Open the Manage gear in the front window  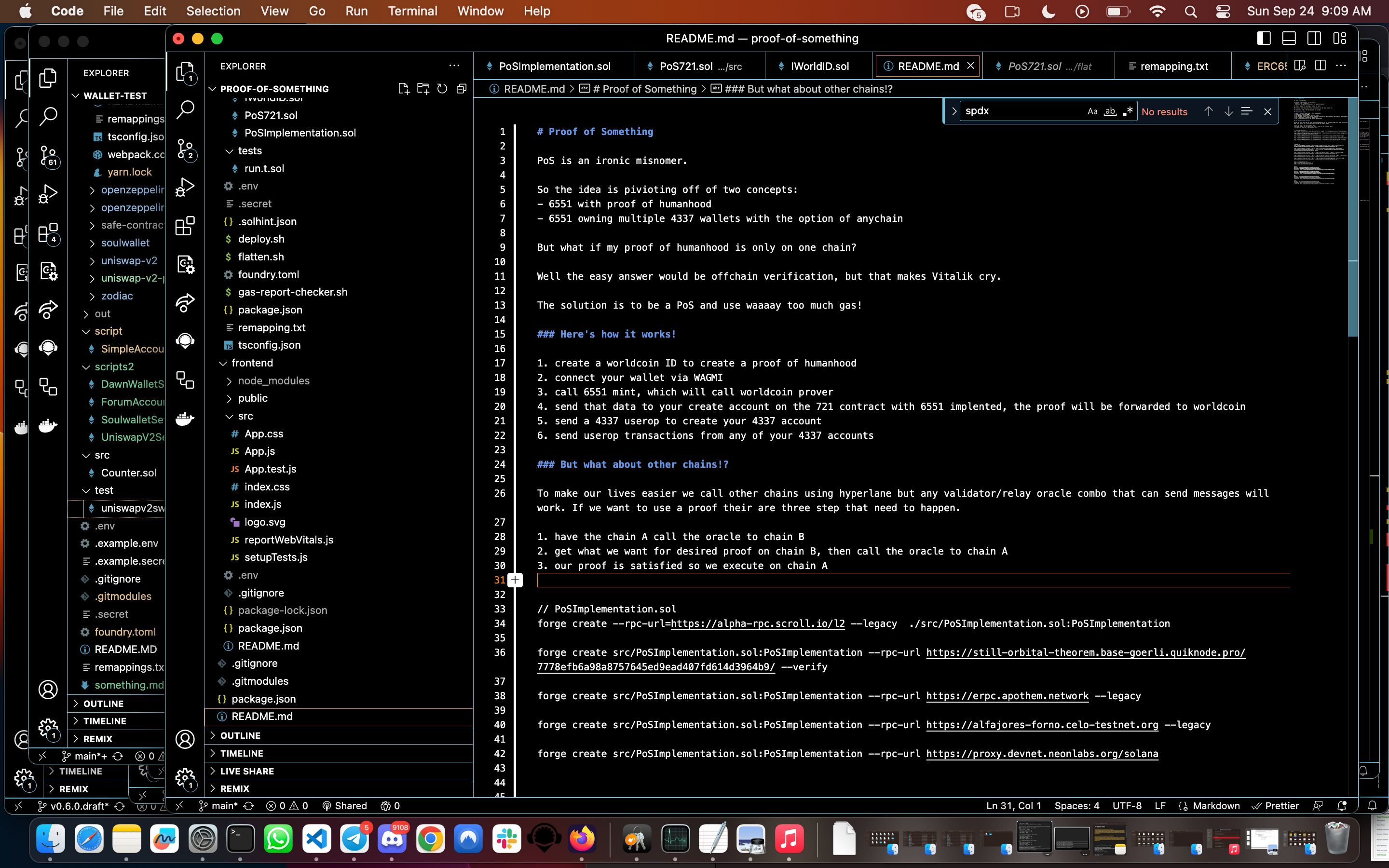(x=185, y=778)
